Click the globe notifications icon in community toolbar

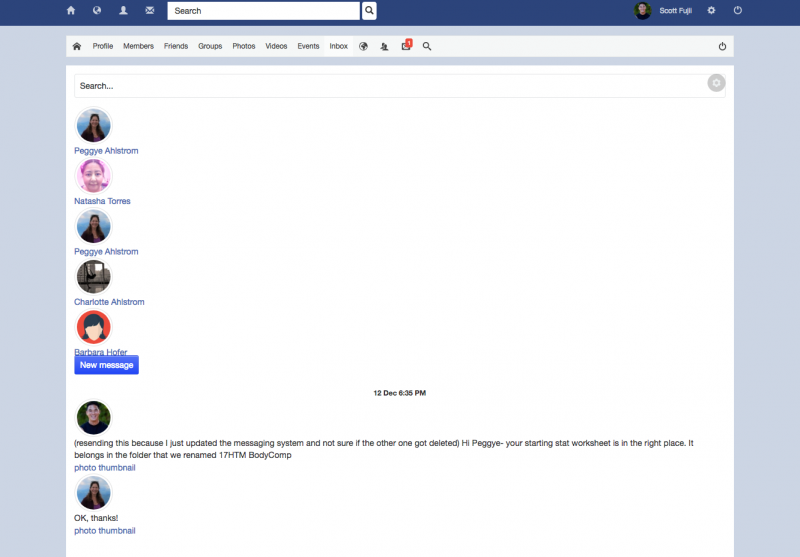point(363,46)
